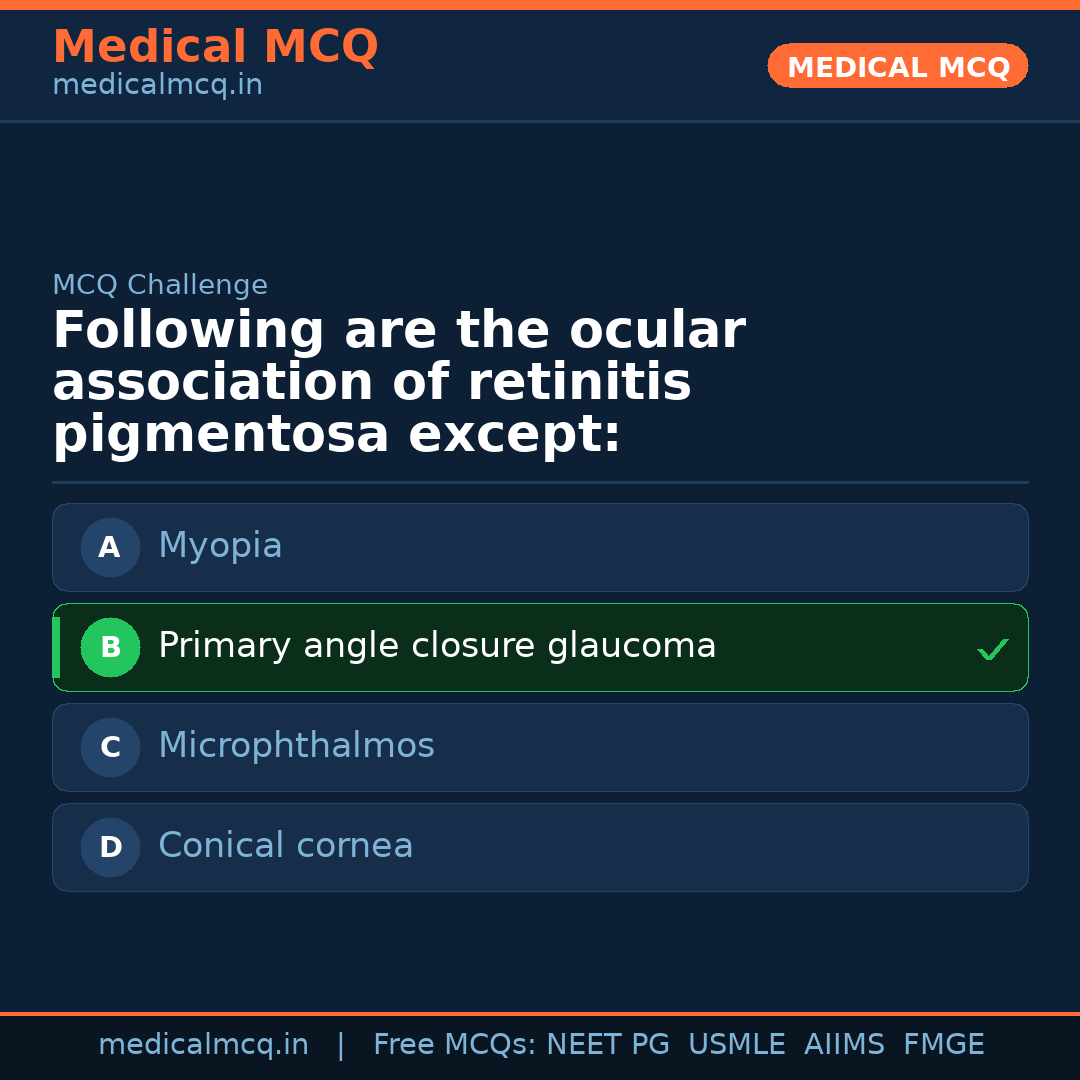The image size is (1080, 1080).
Task: Click the circular letter A badge
Action: click(x=110, y=547)
